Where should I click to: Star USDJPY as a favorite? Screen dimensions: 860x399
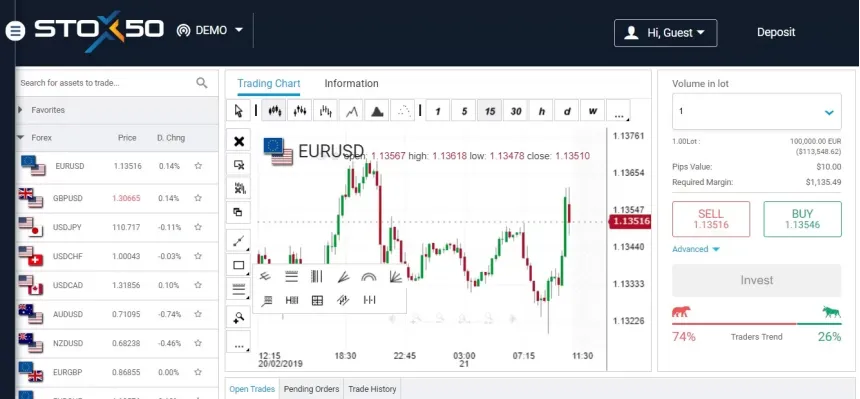198,227
